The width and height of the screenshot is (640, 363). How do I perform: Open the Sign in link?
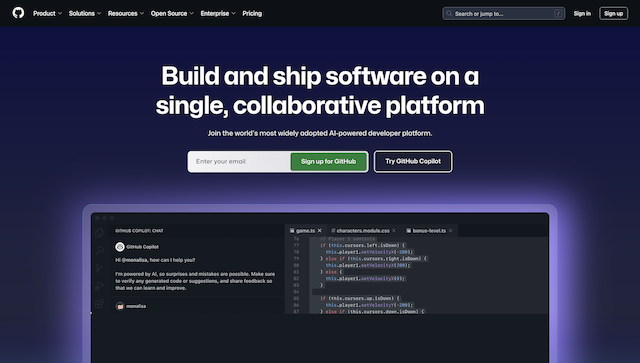click(x=582, y=13)
